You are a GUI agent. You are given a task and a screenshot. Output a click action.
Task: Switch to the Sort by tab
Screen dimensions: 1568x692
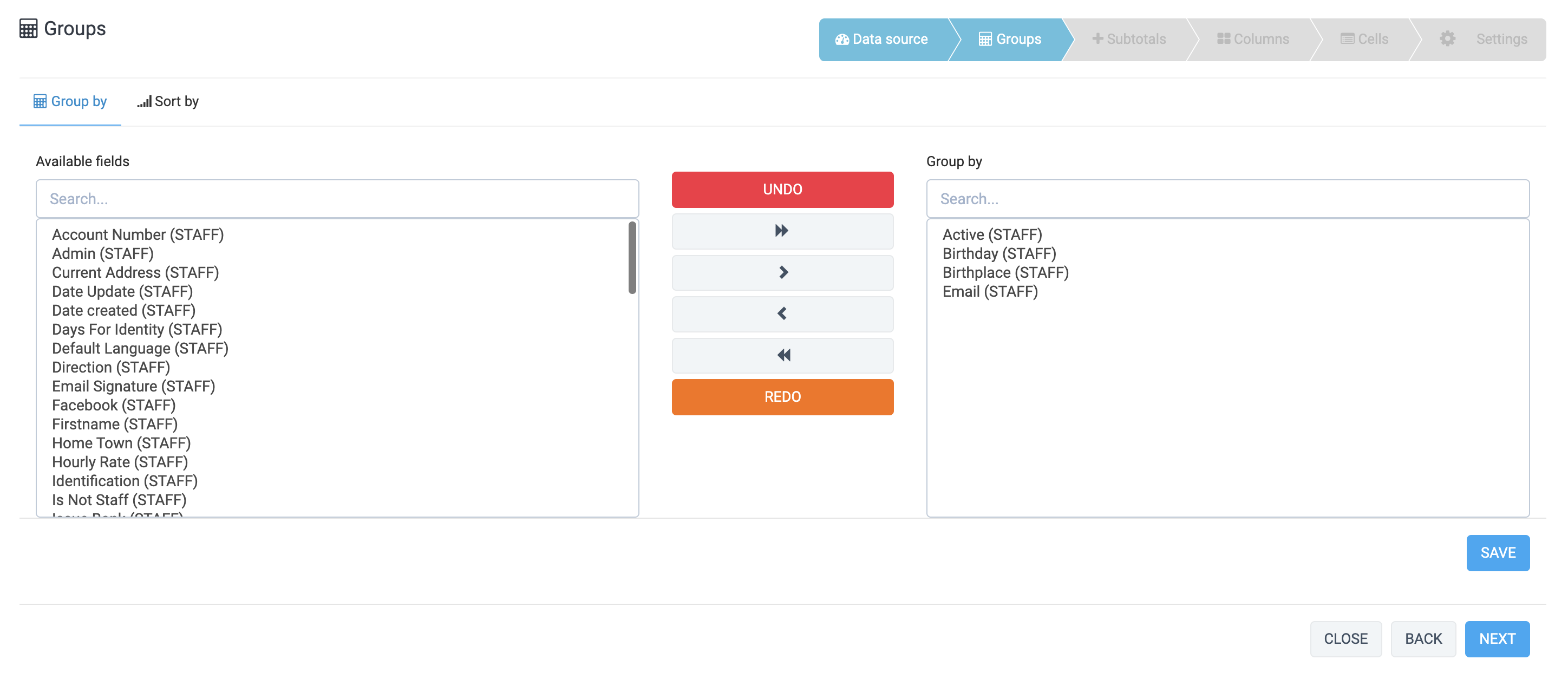coord(168,102)
